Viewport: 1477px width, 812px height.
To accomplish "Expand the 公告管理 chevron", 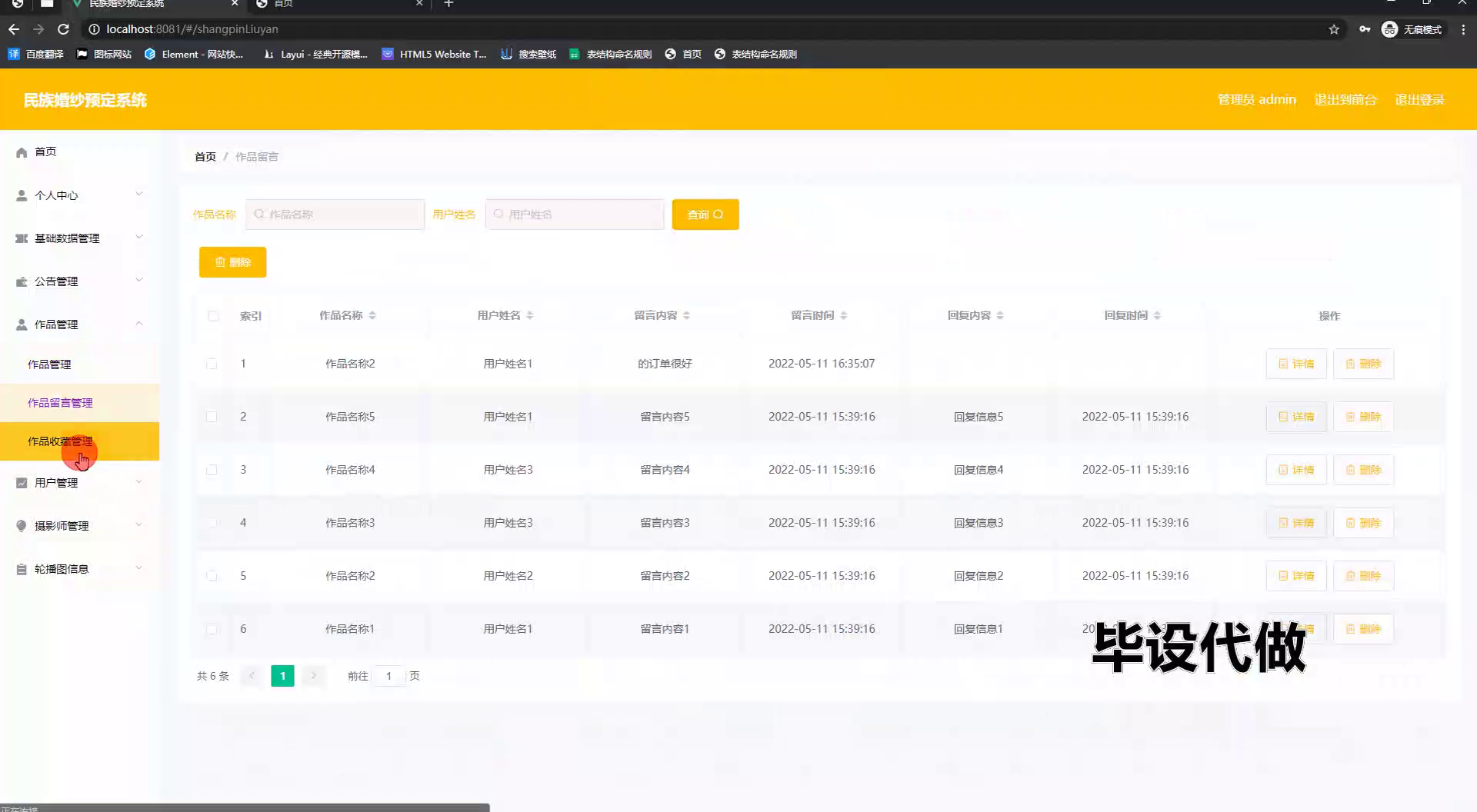I will point(139,280).
